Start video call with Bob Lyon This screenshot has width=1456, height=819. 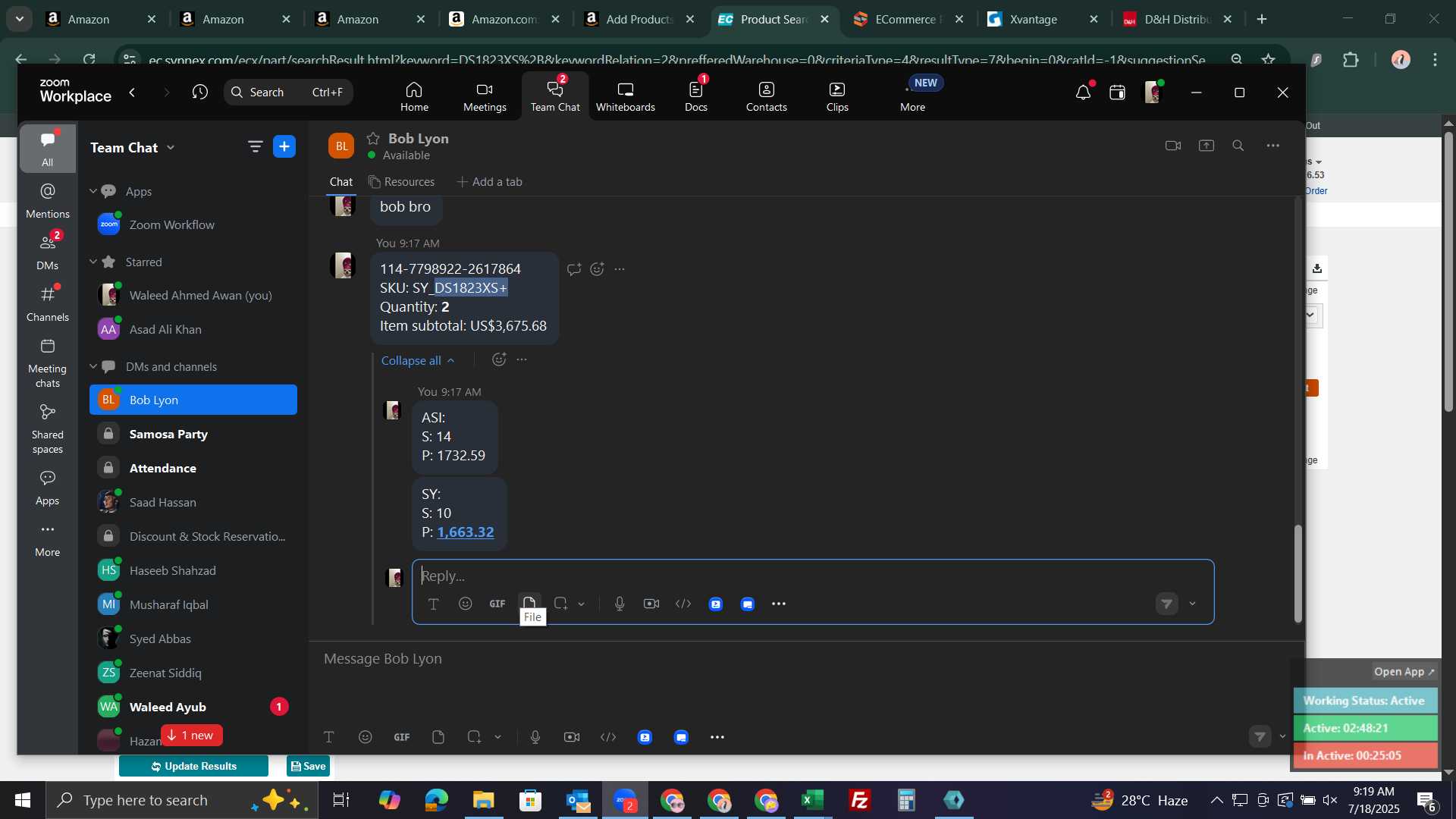[x=1172, y=146]
